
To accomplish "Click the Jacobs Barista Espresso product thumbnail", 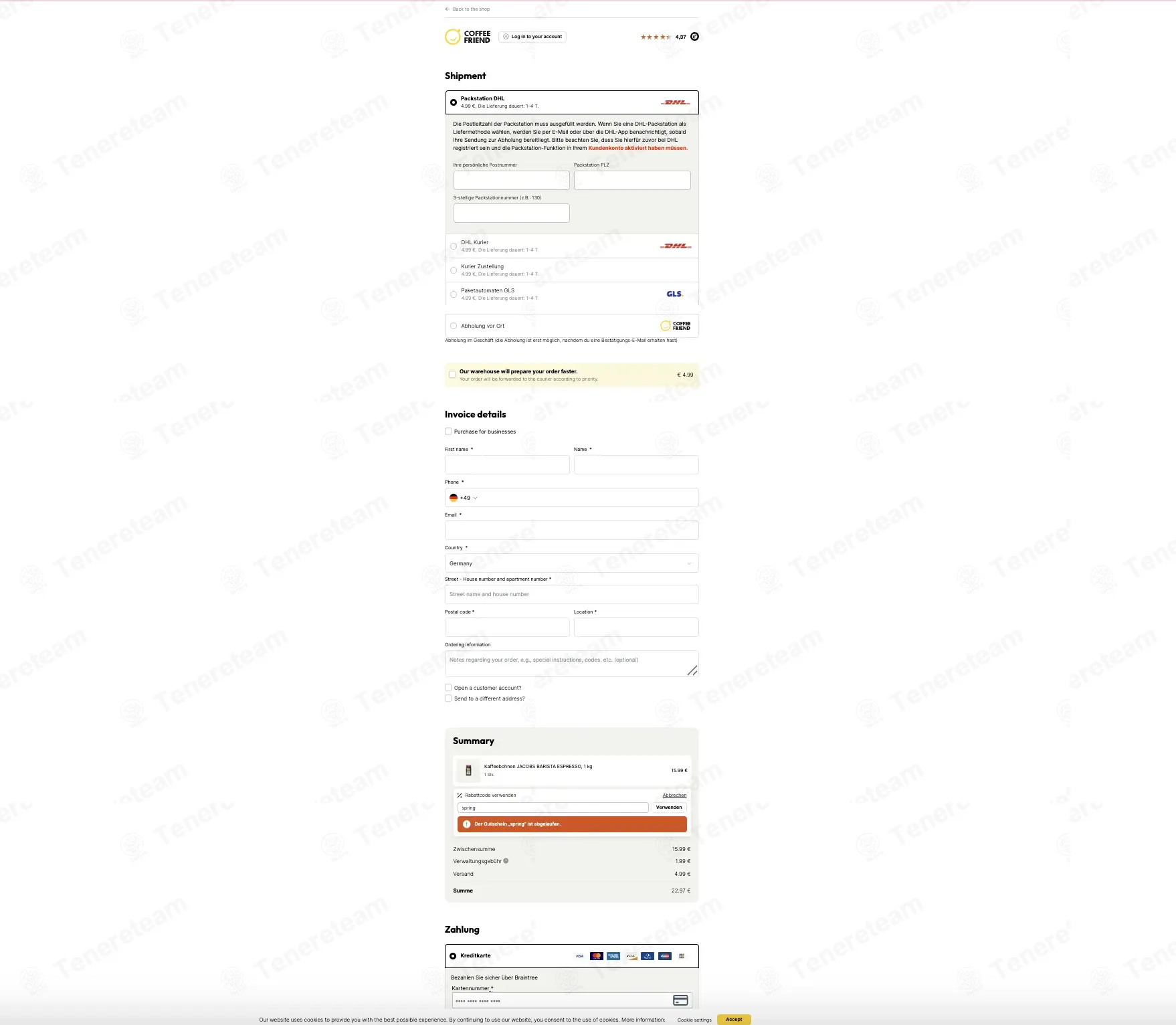I will click(x=468, y=770).
